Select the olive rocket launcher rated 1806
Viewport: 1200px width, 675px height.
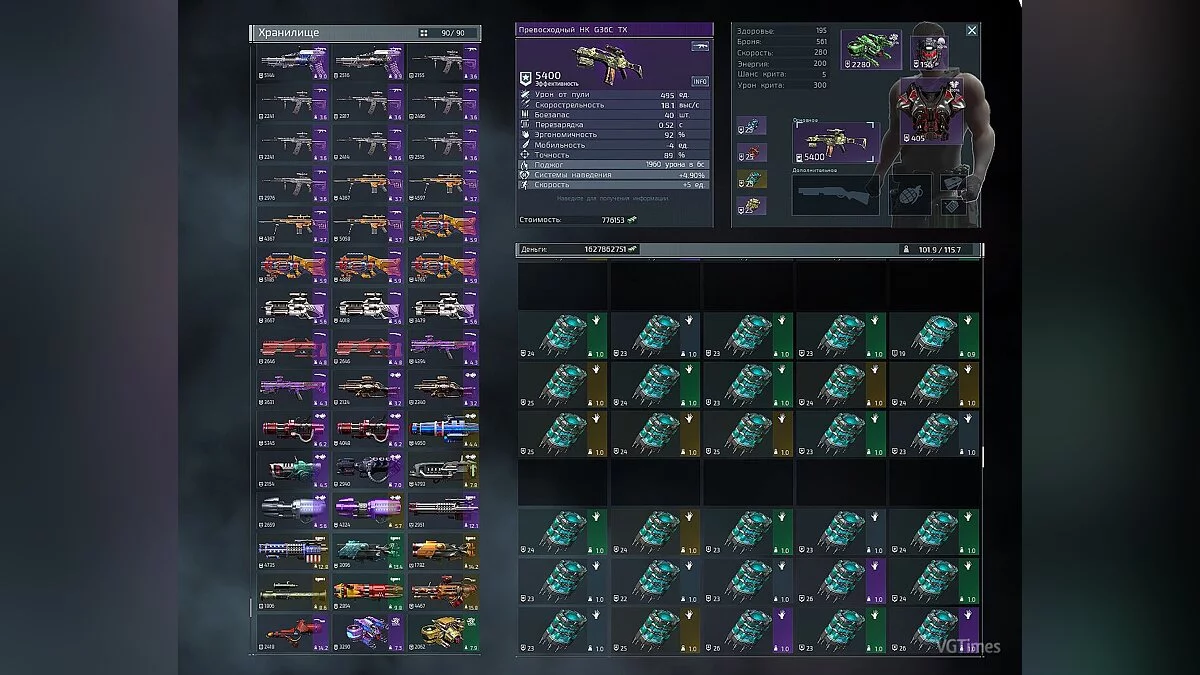tap(293, 592)
